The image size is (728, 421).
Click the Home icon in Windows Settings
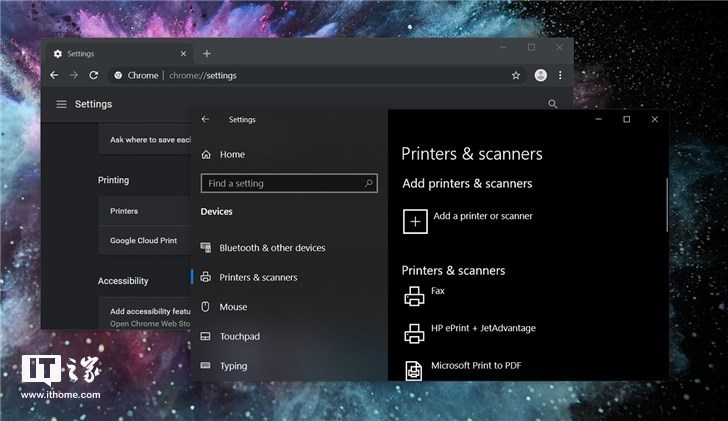click(x=206, y=155)
